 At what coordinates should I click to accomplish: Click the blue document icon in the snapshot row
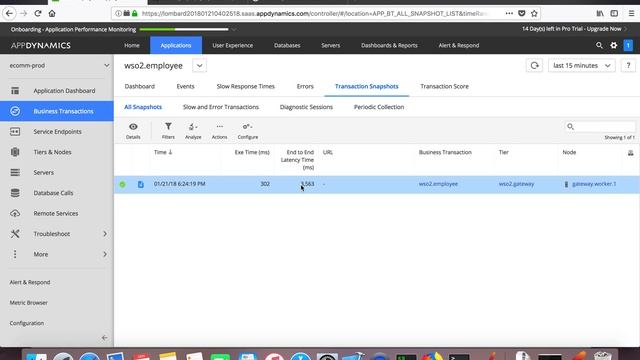click(141, 184)
